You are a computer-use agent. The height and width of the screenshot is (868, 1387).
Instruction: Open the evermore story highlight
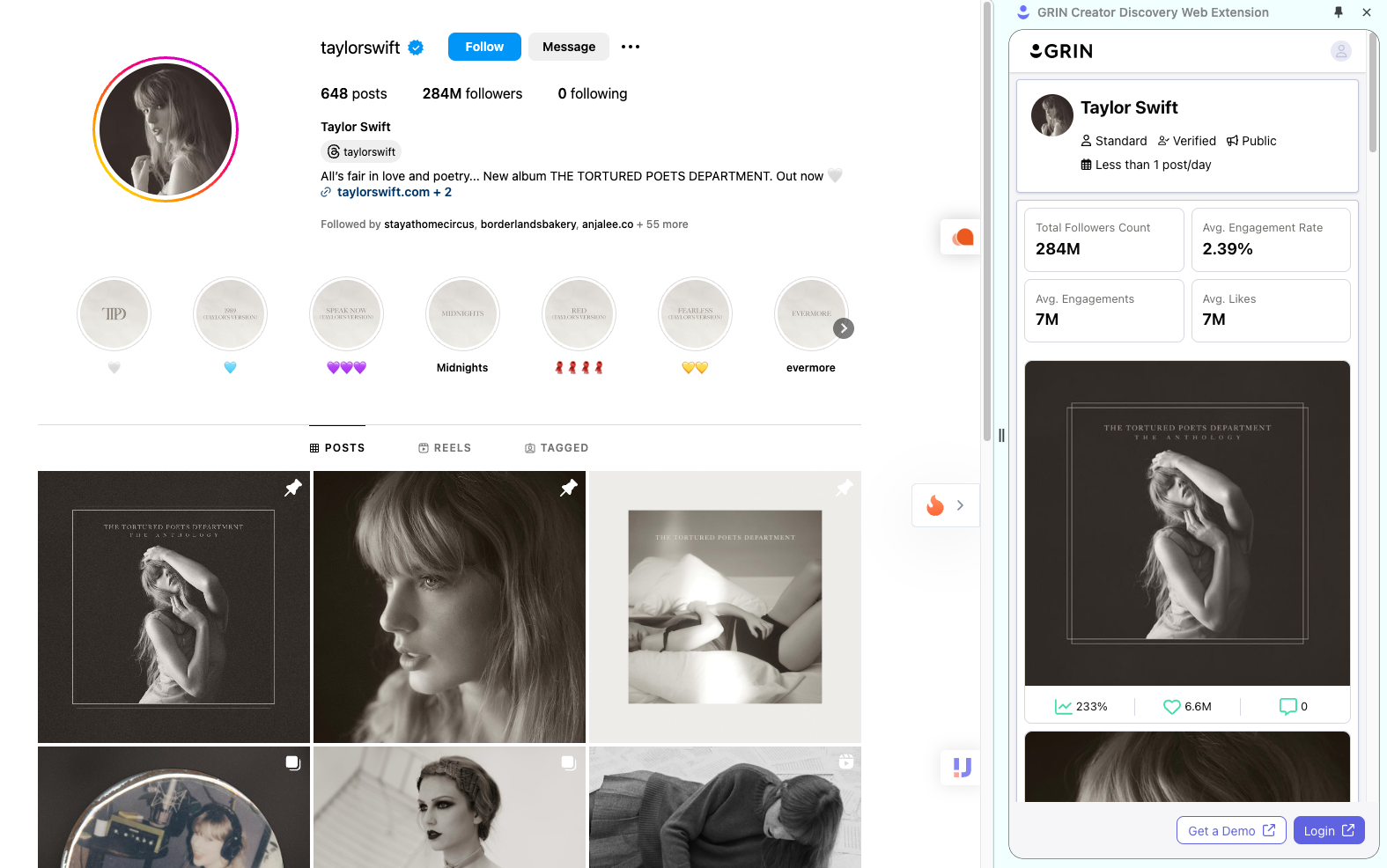811,314
